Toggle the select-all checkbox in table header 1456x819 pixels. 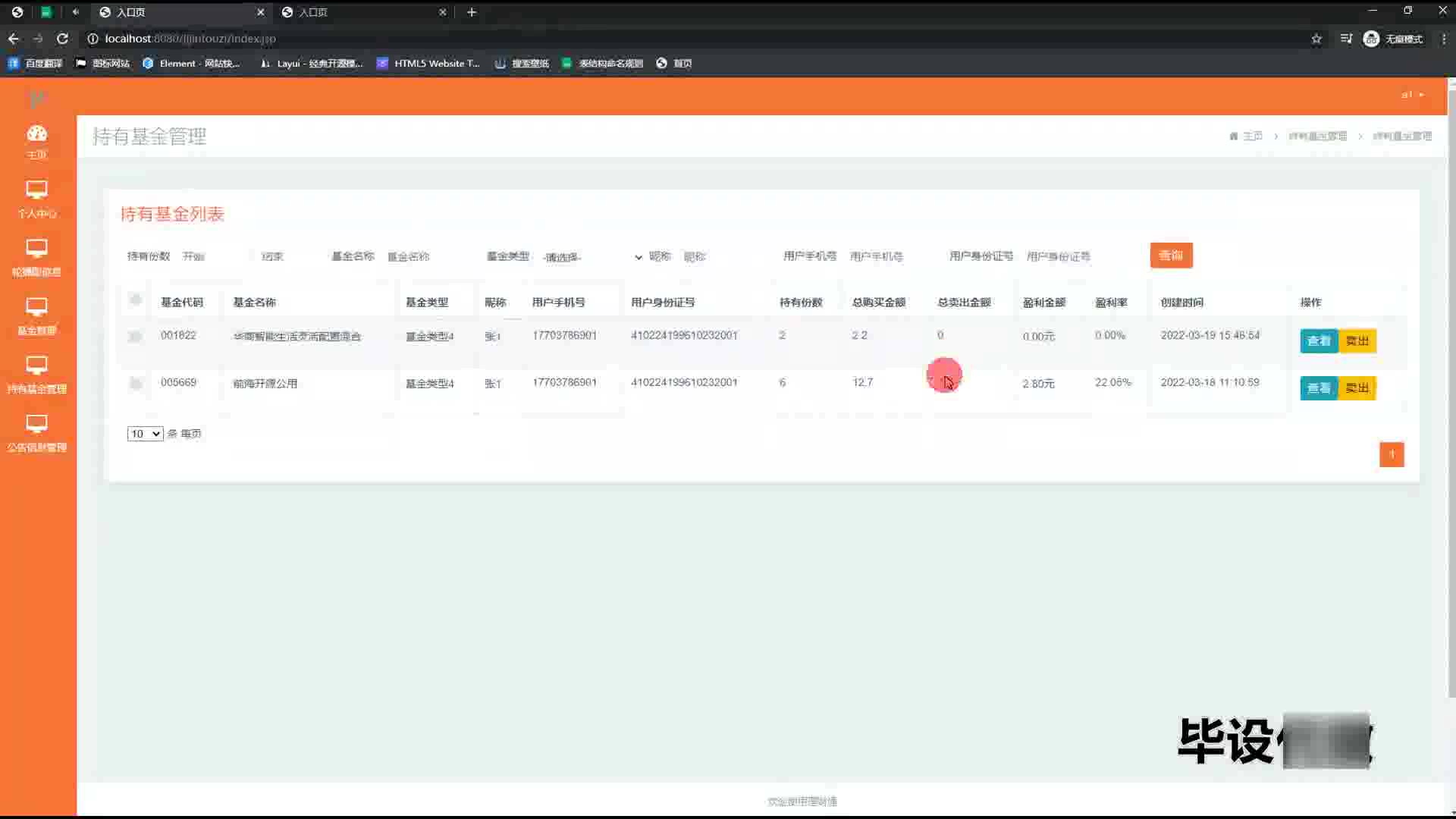click(136, 300)
